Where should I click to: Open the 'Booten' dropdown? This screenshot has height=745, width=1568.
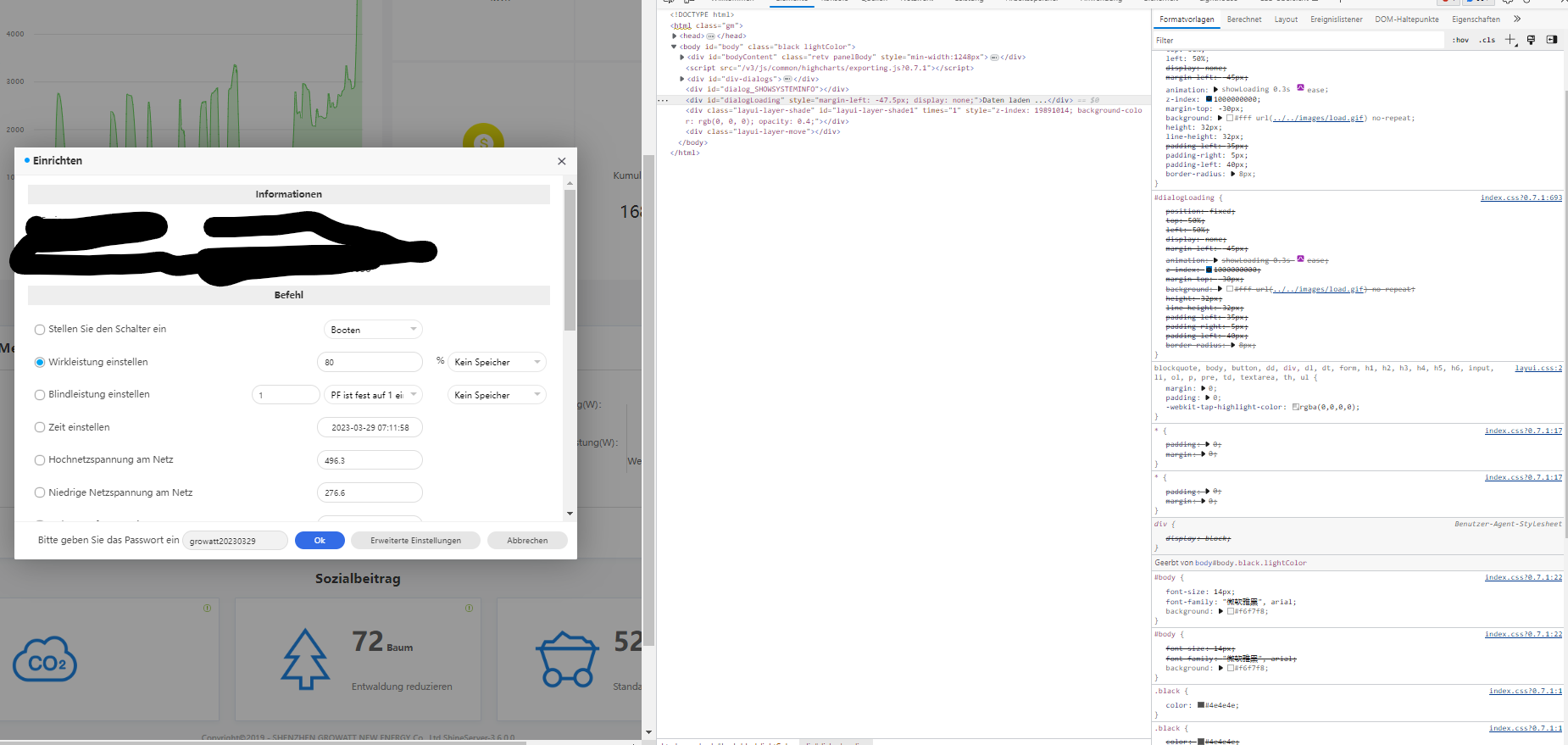373,330
